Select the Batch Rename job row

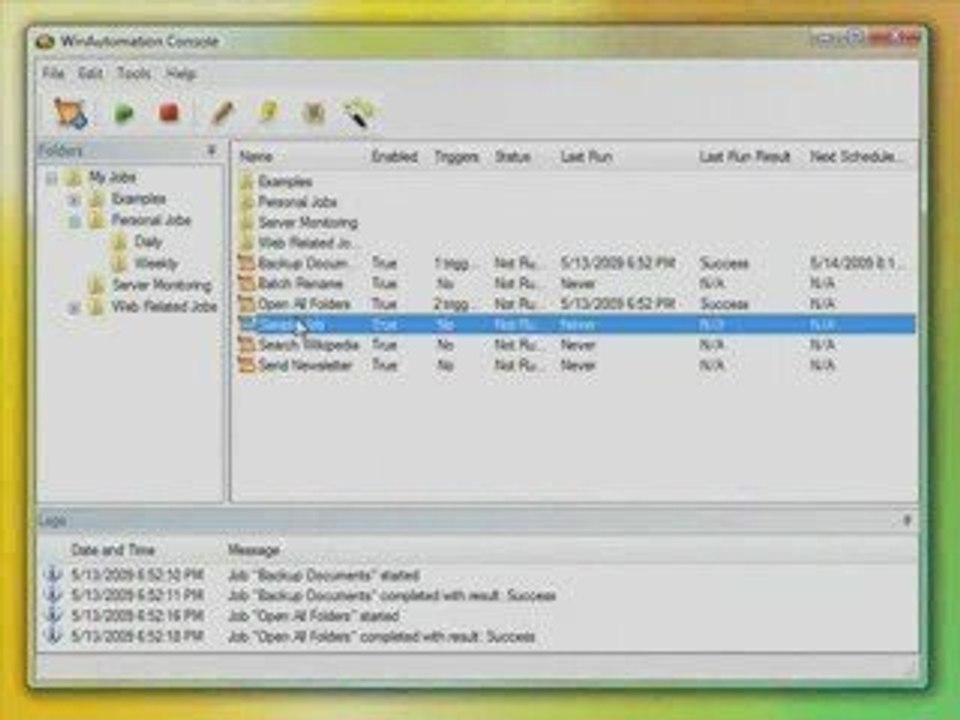tap(576, 284)
